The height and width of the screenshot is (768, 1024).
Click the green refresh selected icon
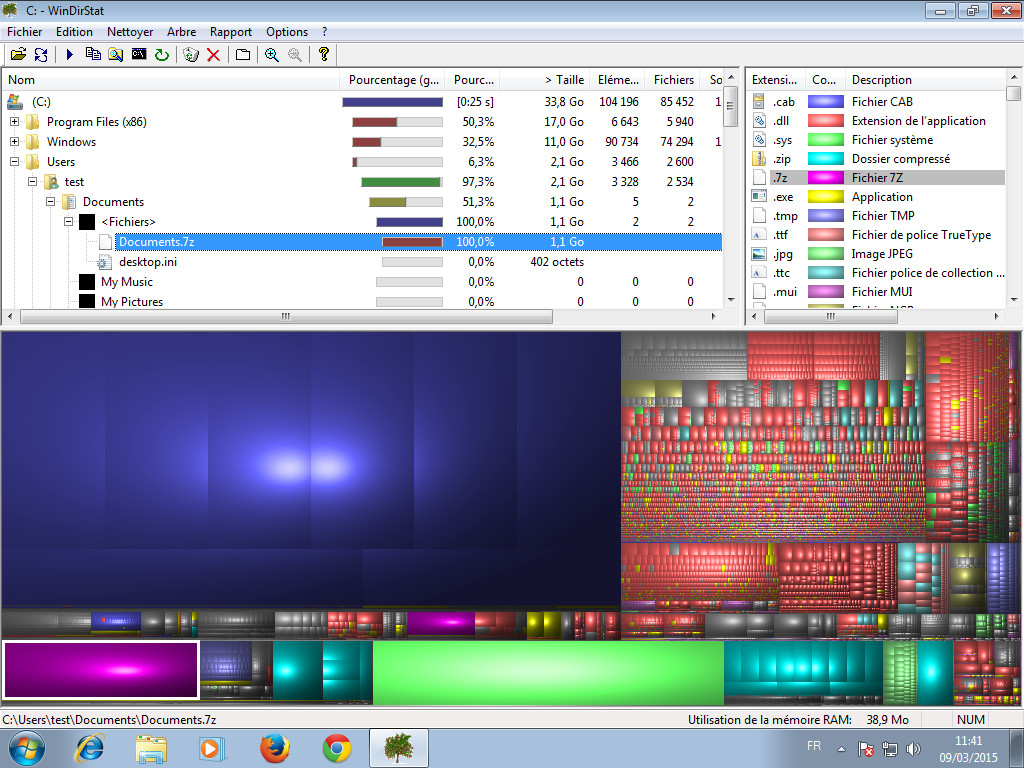(x=161, y=55)
